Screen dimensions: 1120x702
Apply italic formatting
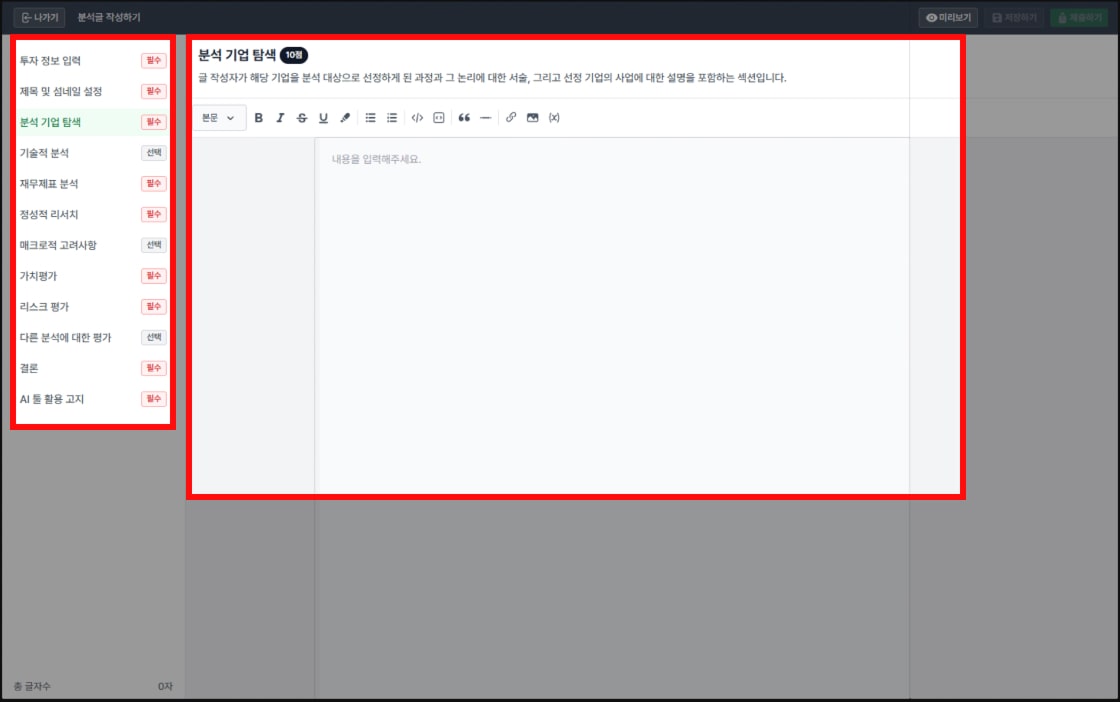pyautogui.click(x=280, y=118)
